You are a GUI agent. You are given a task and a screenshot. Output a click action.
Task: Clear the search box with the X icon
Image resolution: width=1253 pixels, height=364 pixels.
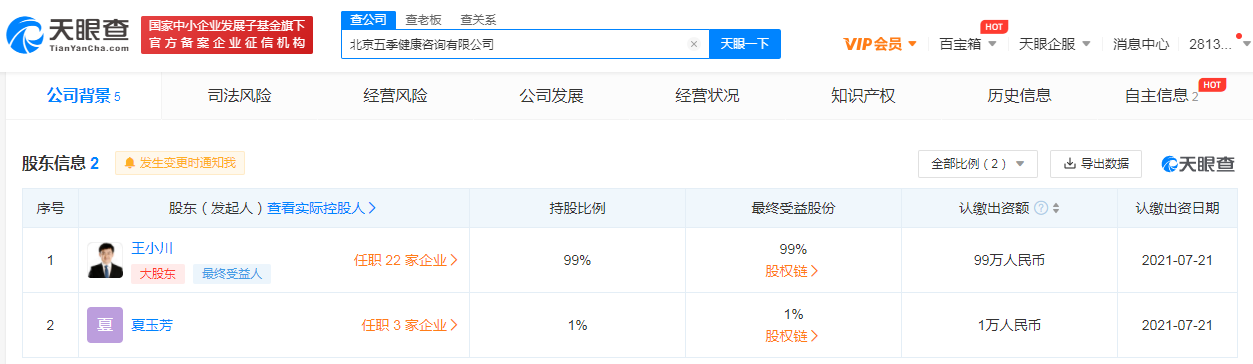[694, 44]
